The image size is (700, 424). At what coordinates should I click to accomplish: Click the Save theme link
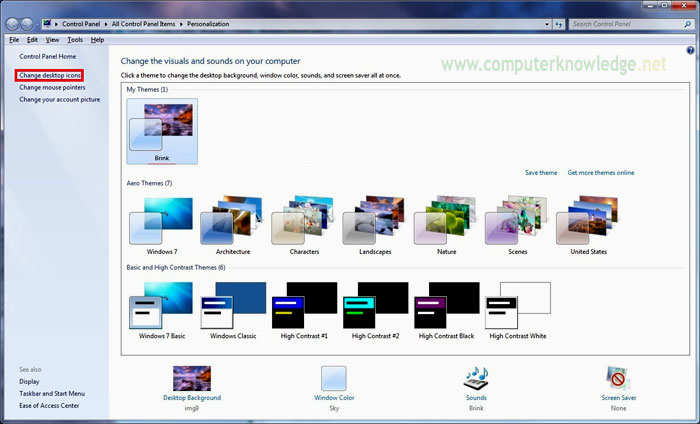click(541, 173)
